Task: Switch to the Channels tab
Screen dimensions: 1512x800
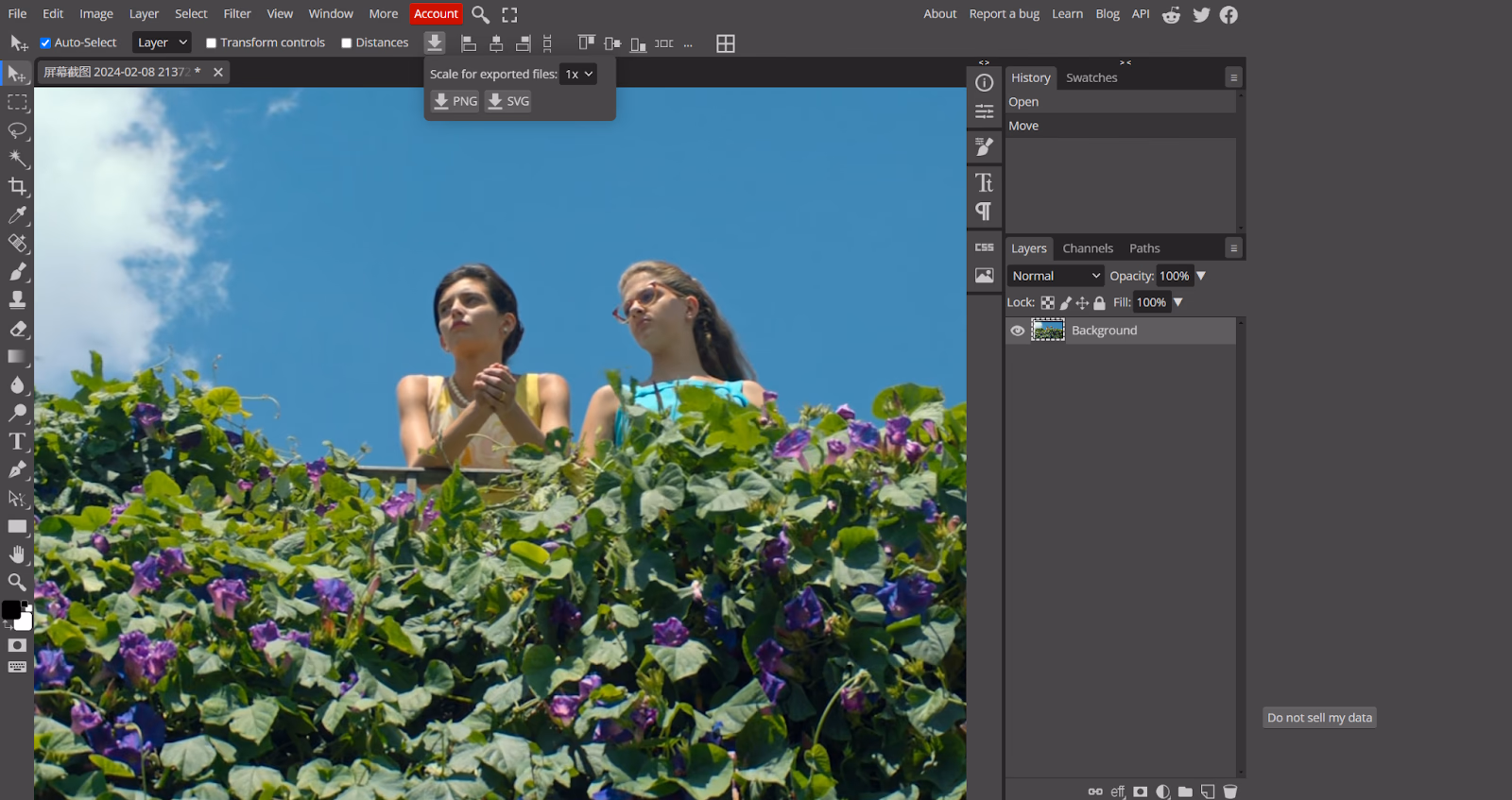Action: [x=1088, y=248]
